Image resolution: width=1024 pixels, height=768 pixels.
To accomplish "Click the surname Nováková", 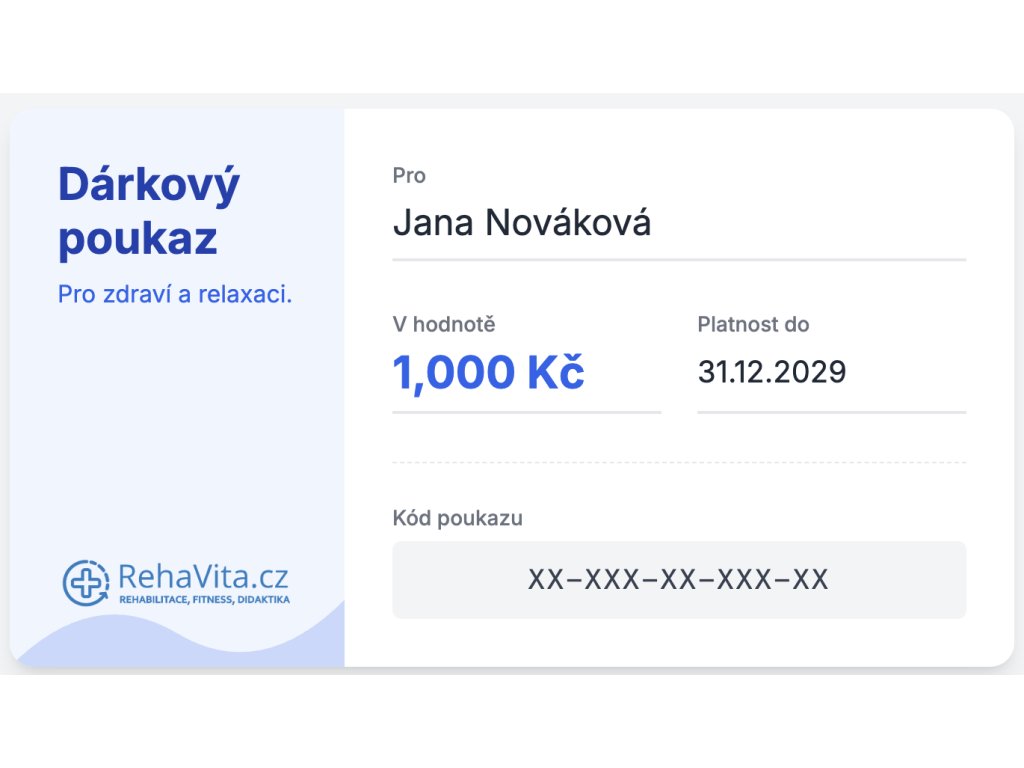I will 568,222.
